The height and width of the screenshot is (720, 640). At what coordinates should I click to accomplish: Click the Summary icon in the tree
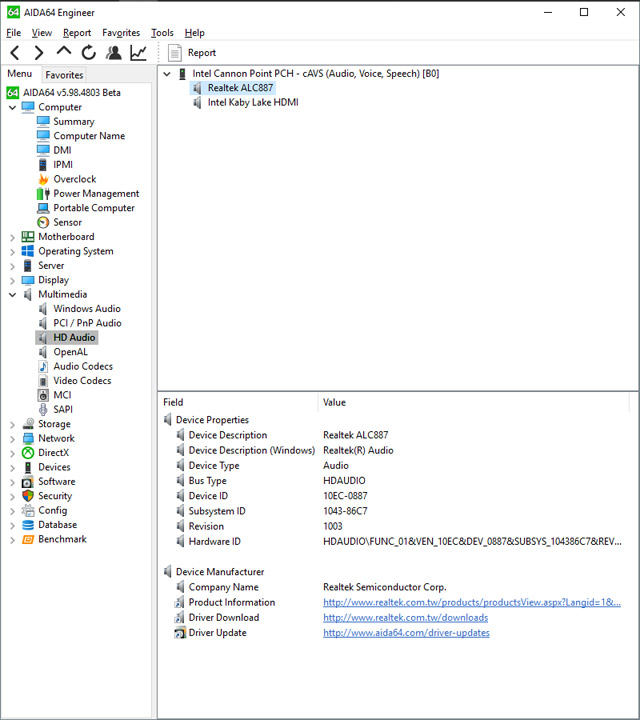pos(43,121)
